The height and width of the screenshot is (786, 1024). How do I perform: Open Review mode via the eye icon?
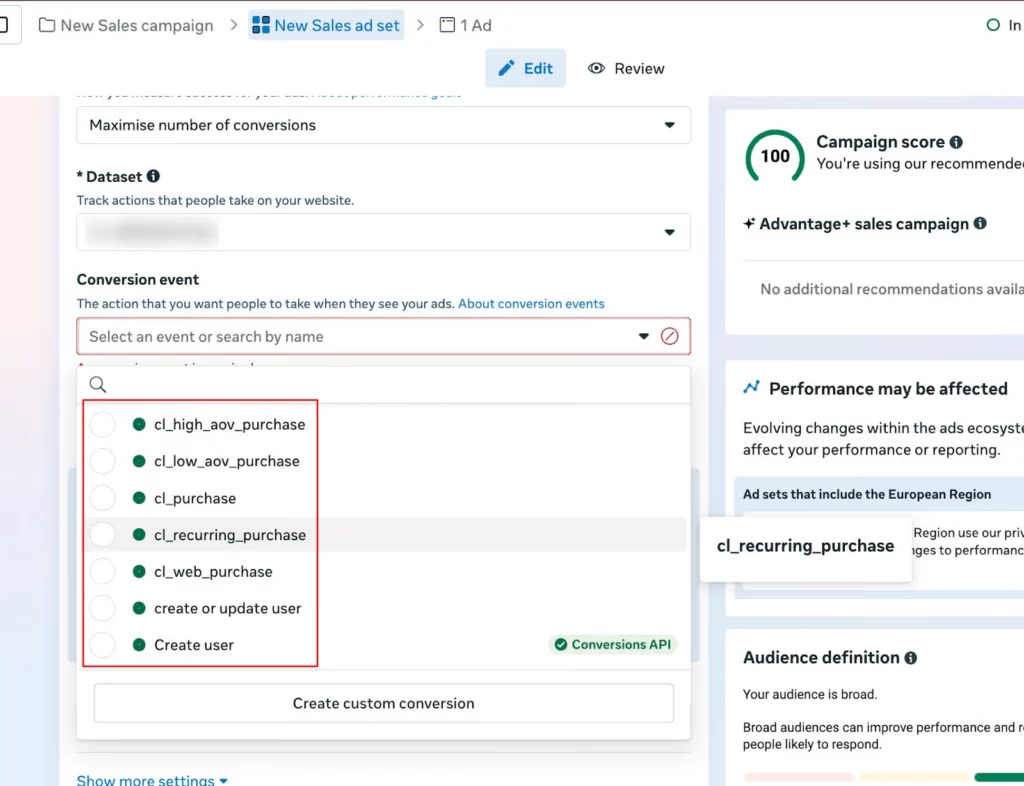click(597, 68)
